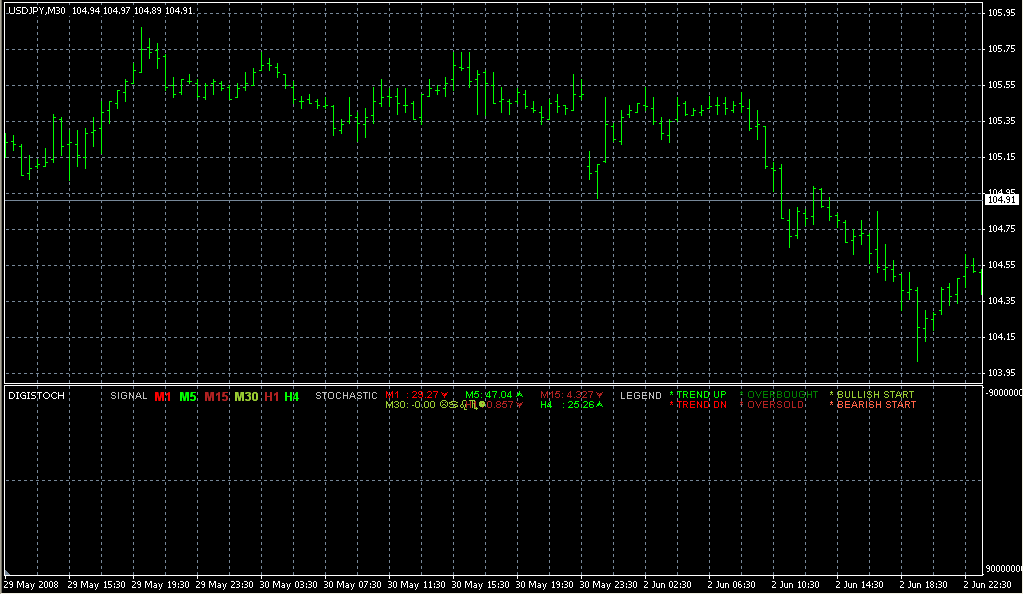Image resolution: width=1024 pixels, height=594 pixels.
Task: Click the green M5 signal indicator
Action: pyautogui.click(x=188, y=397)
